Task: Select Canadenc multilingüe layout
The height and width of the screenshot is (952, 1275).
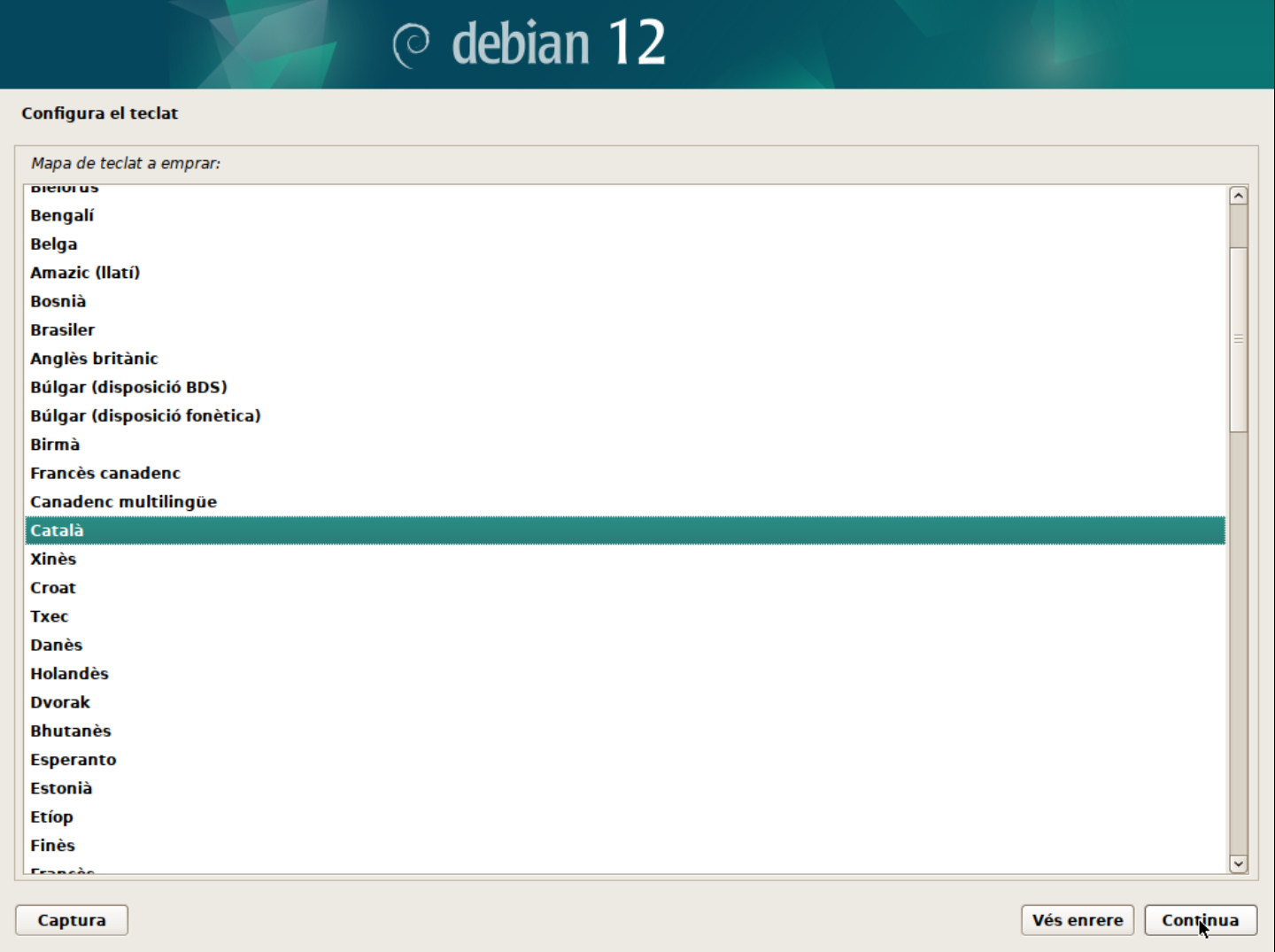Action: coord(625,501)
